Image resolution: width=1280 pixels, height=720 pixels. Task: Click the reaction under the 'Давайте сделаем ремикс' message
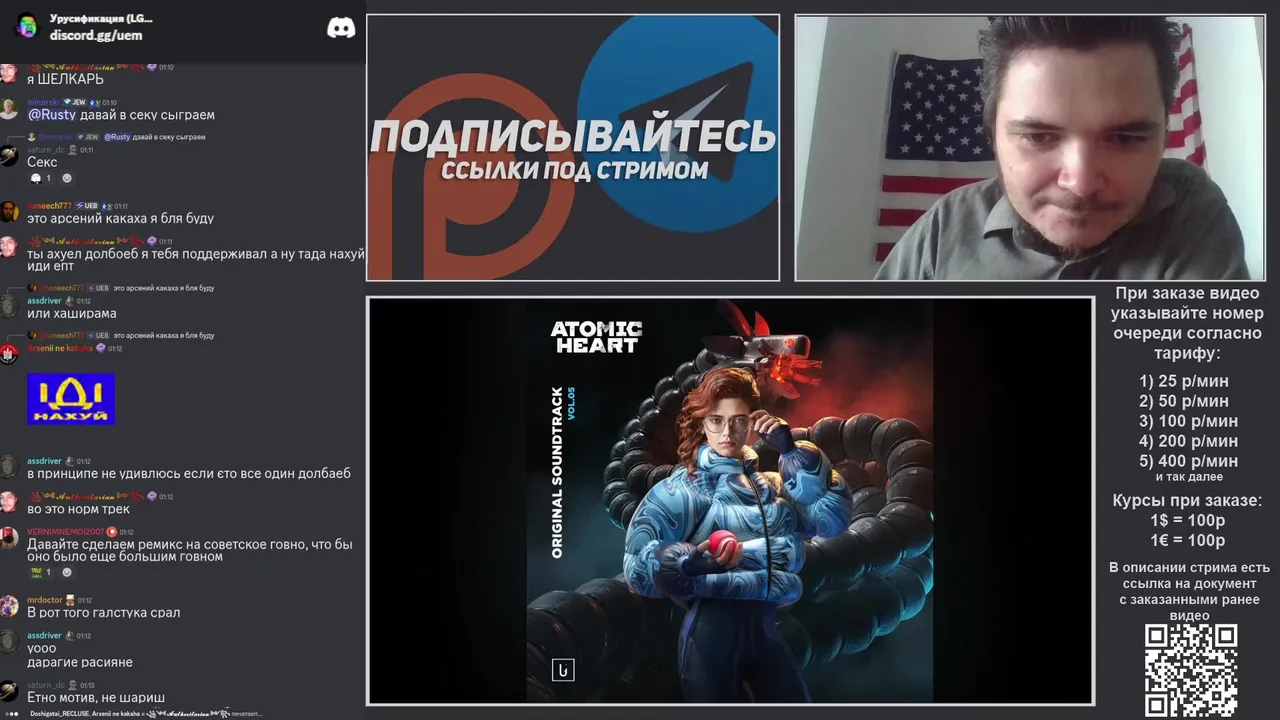coord(41,572)
